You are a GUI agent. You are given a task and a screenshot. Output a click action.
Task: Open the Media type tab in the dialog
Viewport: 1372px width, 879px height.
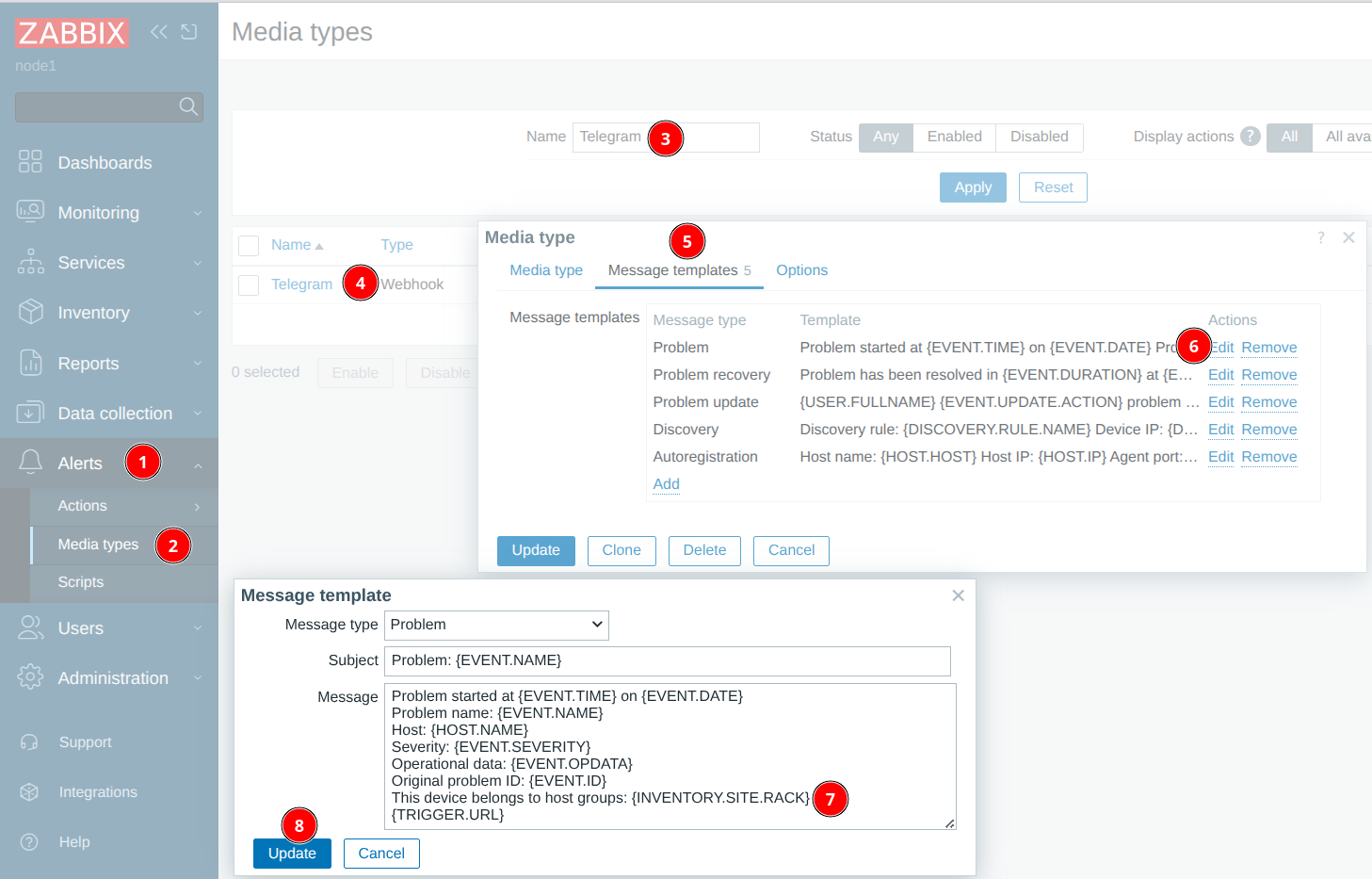coord(546,270)
